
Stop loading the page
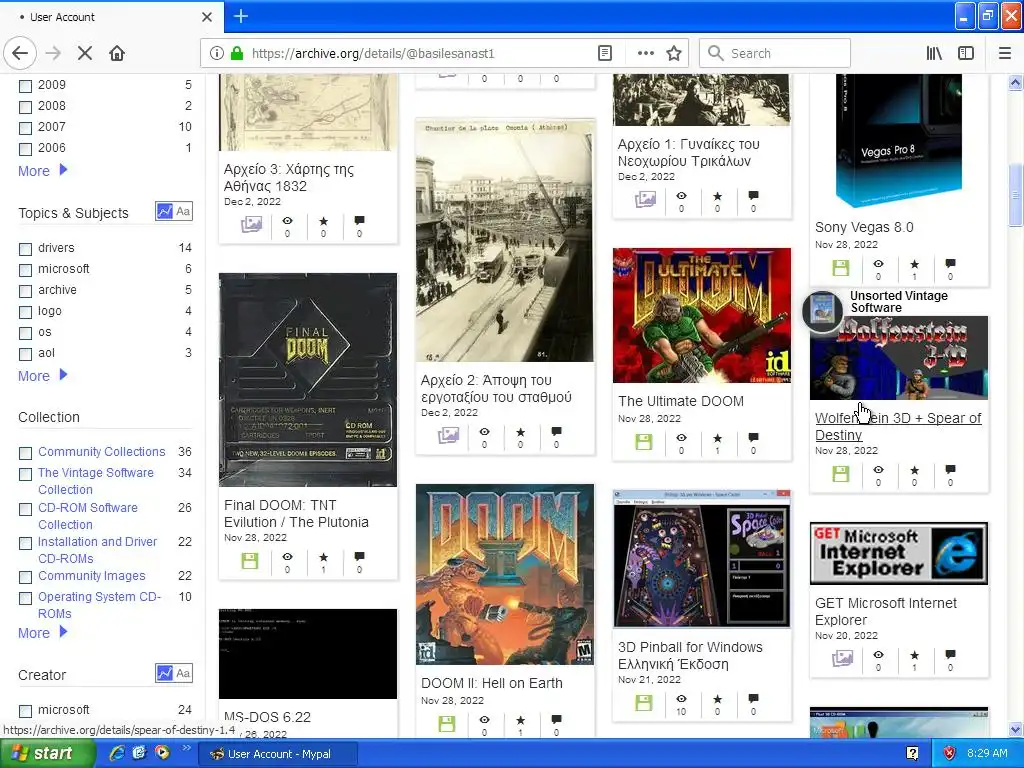[x=85, y=53]
